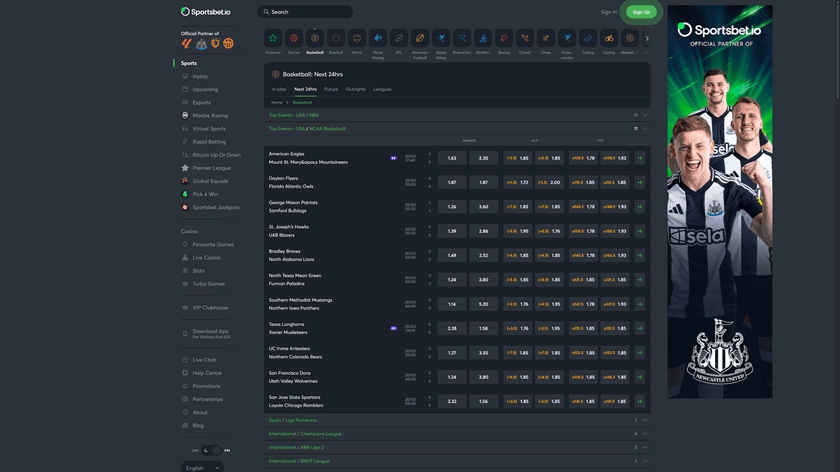Select the Biathlon sport icon

(x=483, y=38)
